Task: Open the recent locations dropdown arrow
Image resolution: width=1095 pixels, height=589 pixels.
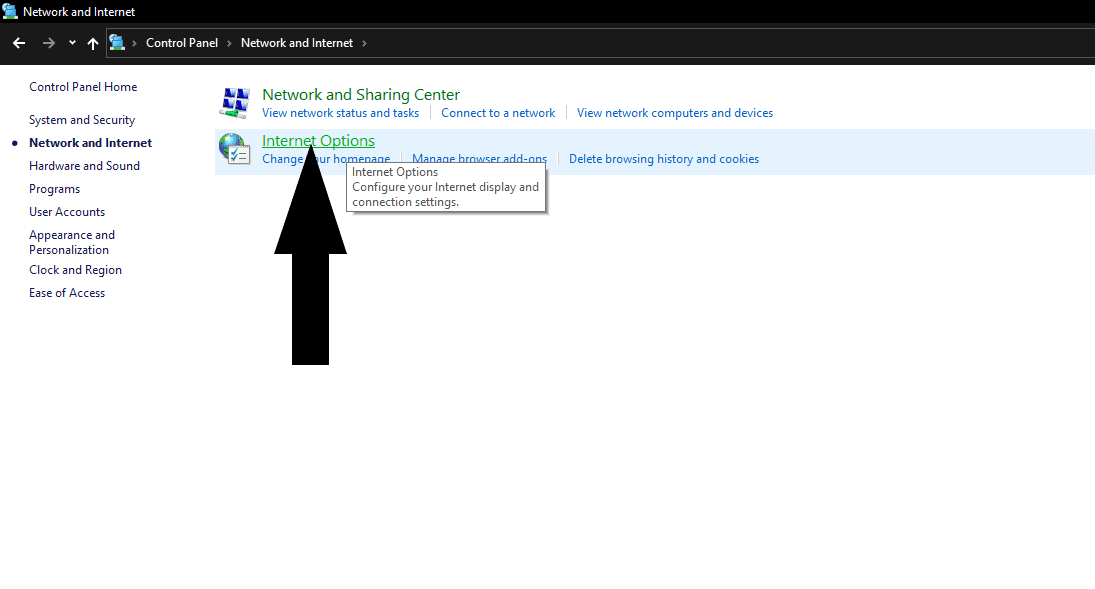Action: click(72, 43)
